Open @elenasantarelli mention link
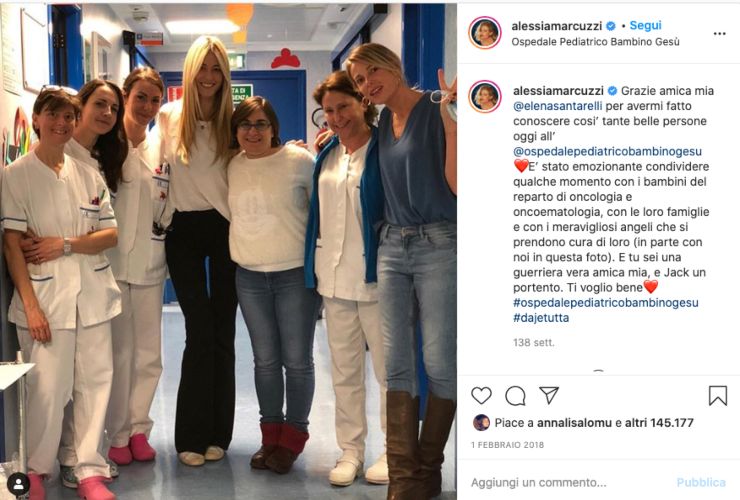Viewport: 740px width, 500px height. pyautogui.click(x=558, y=106)
